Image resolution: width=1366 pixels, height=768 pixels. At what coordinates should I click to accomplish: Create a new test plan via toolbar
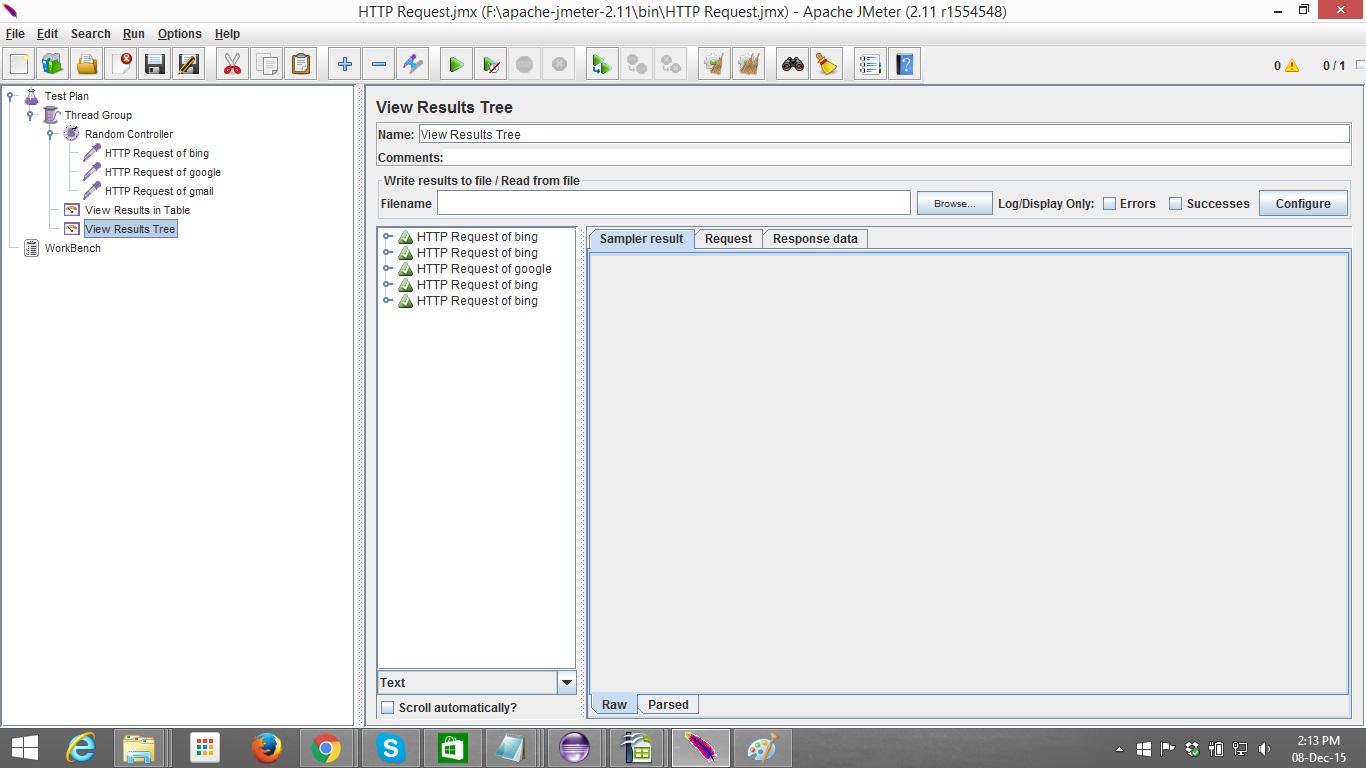click(19, 65)
